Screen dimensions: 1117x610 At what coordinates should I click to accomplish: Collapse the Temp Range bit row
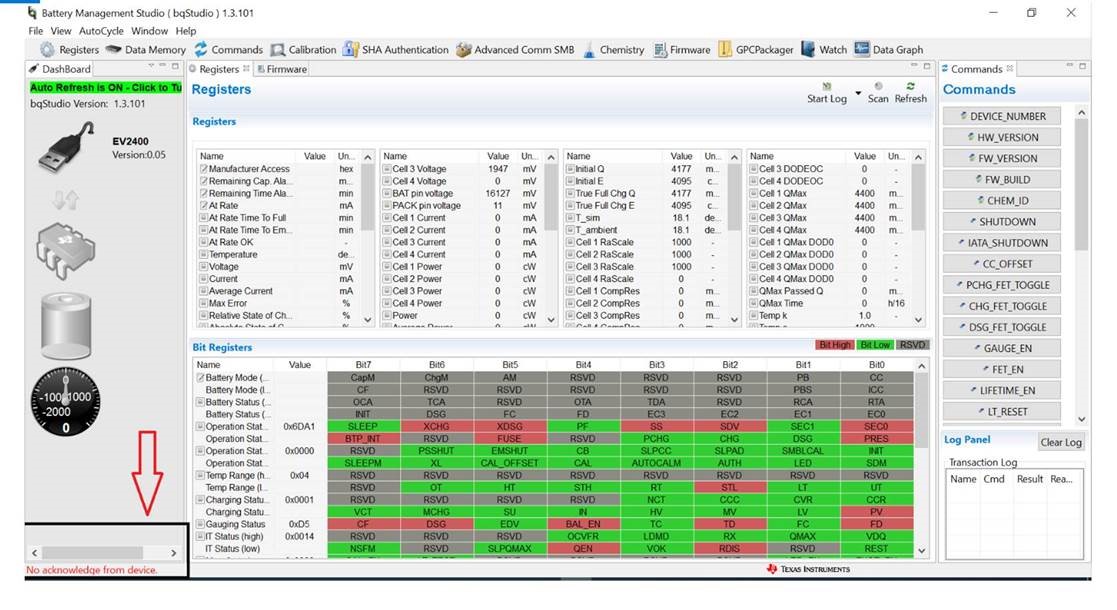coord(201,475)
